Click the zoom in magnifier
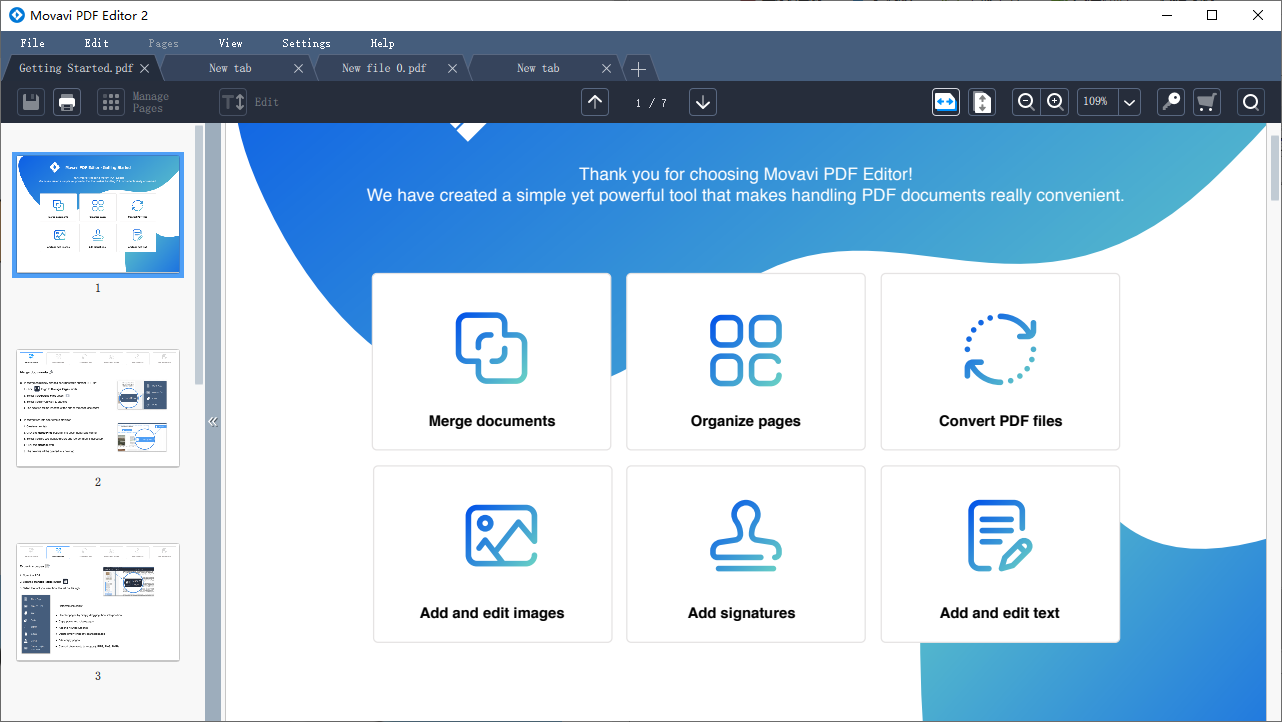This screenshot has width=1282, height=722. [1055, 102]
